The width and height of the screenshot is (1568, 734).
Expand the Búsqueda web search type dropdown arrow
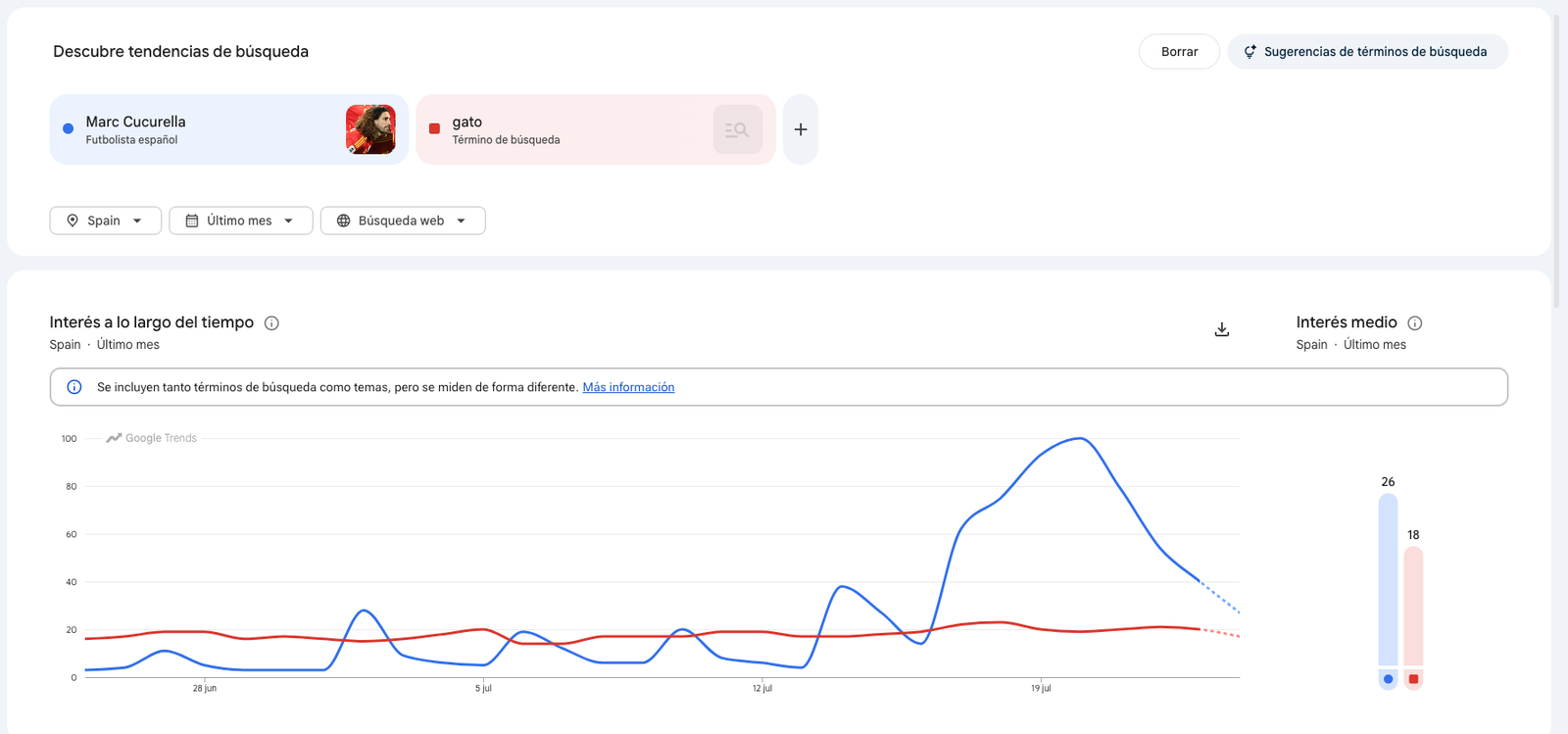(x=461, y=220)
